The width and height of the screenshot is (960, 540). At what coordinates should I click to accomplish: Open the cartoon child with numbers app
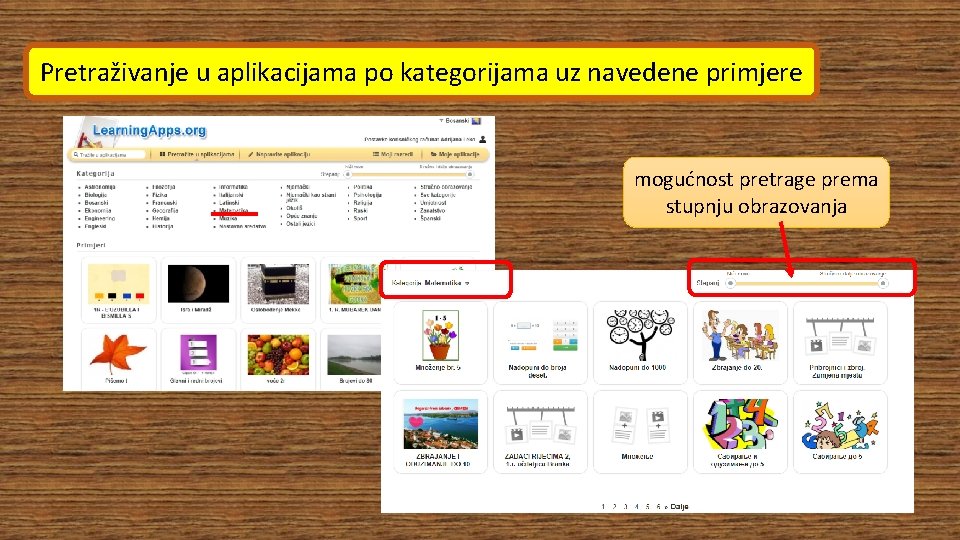(840, 432)
